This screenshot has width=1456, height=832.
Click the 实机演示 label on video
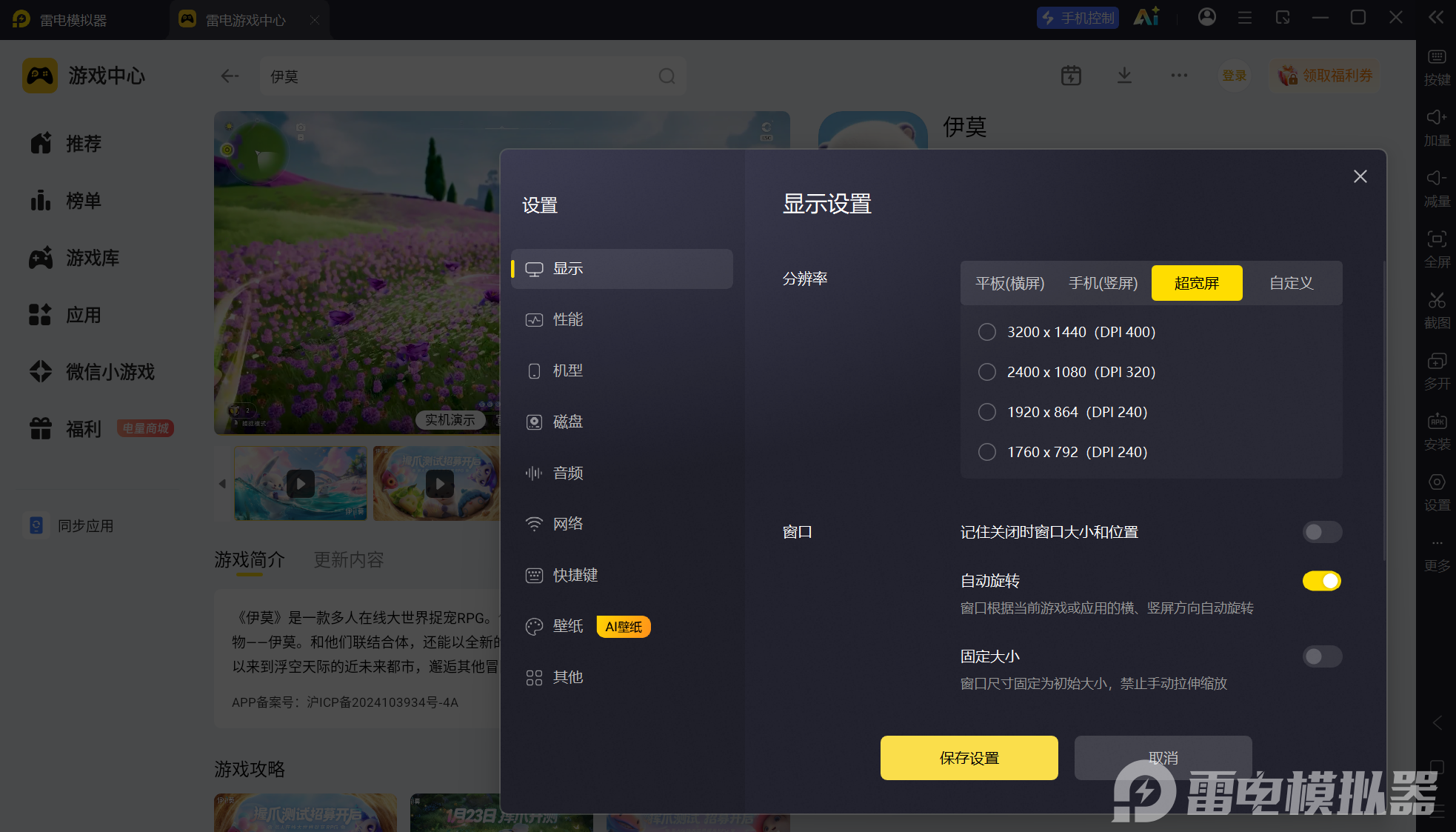click(450, 420)
